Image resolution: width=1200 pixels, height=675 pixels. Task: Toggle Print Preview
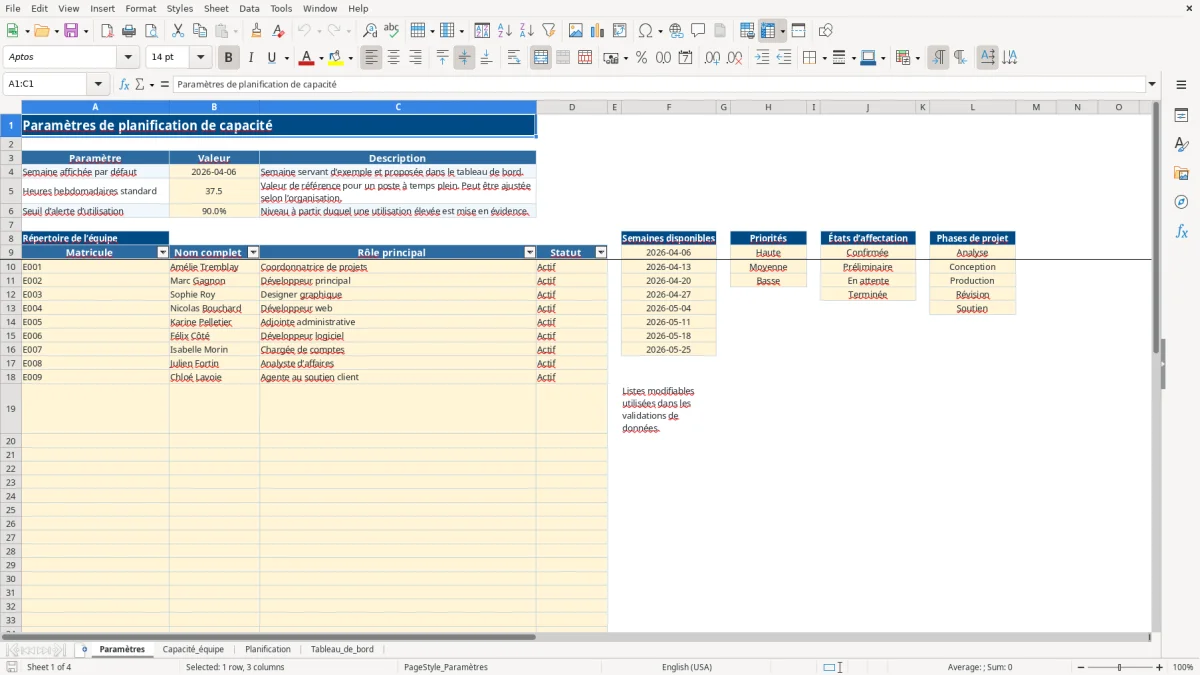(151, 31)
